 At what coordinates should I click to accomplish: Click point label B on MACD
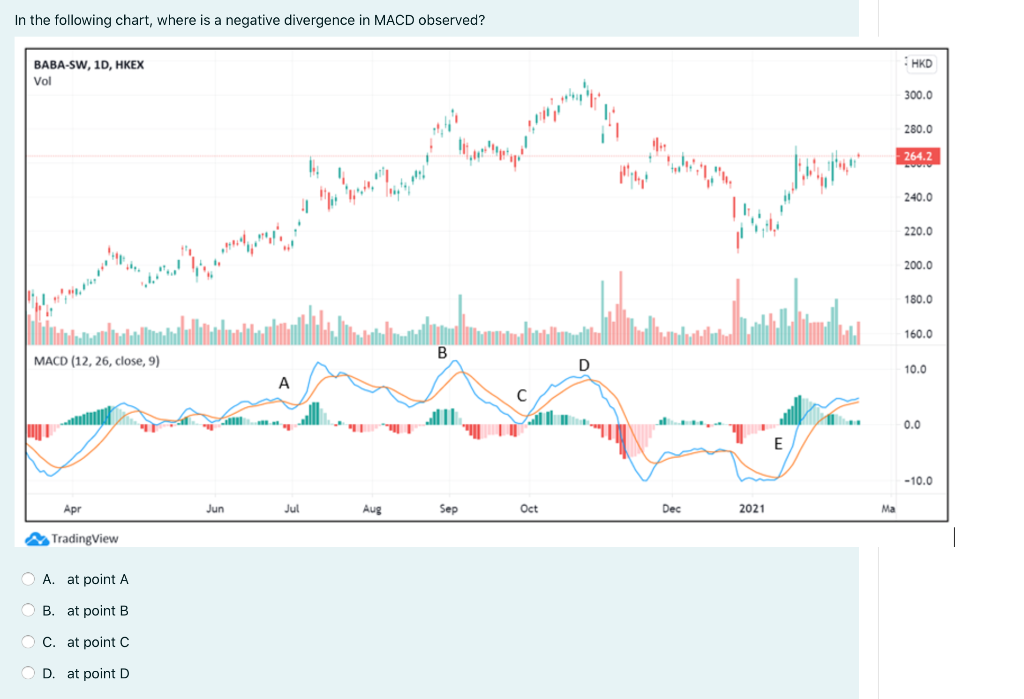coord(442,353)
